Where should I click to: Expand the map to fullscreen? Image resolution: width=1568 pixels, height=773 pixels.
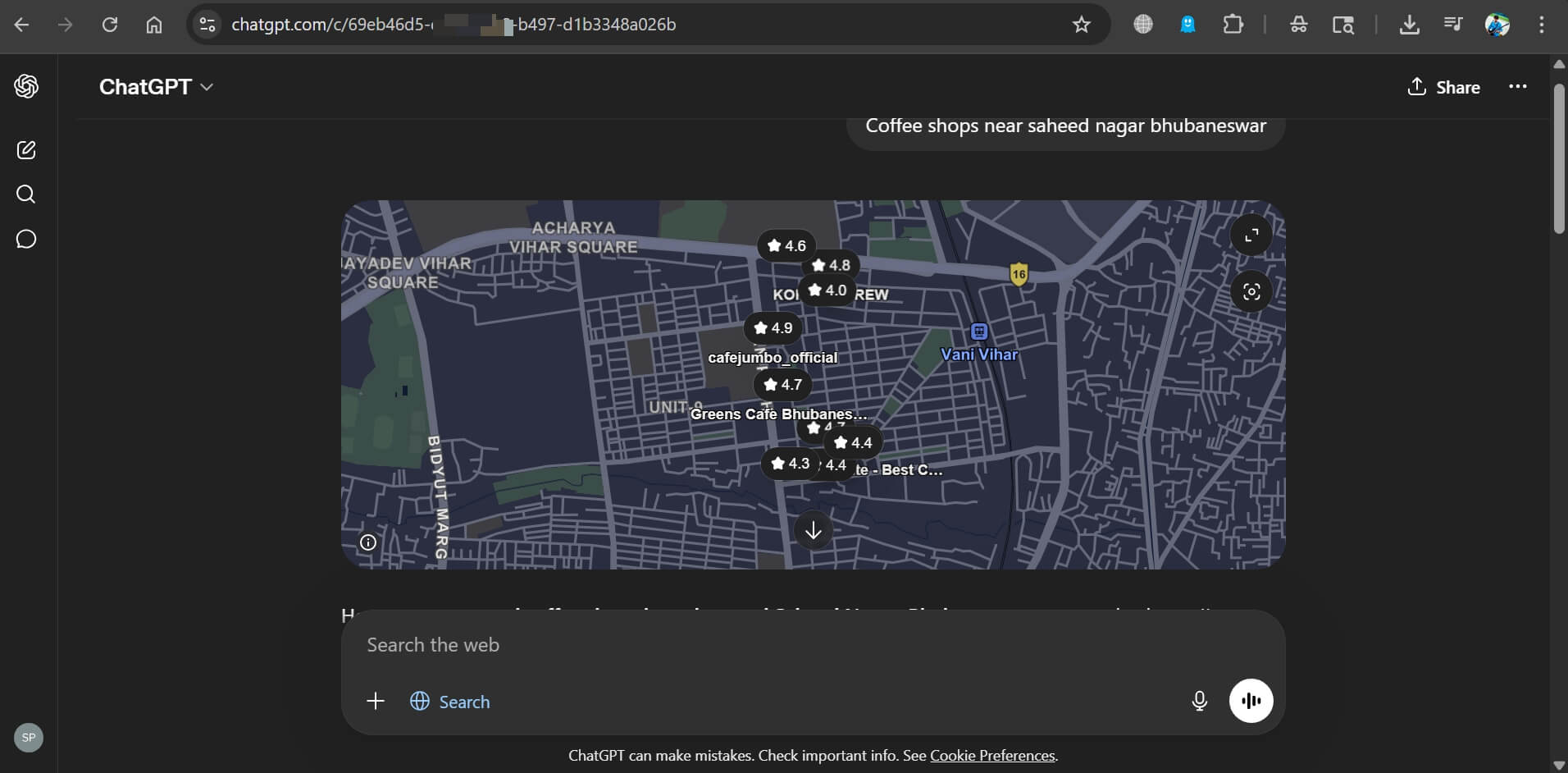pyautogui.click(x=1250, y=235)
